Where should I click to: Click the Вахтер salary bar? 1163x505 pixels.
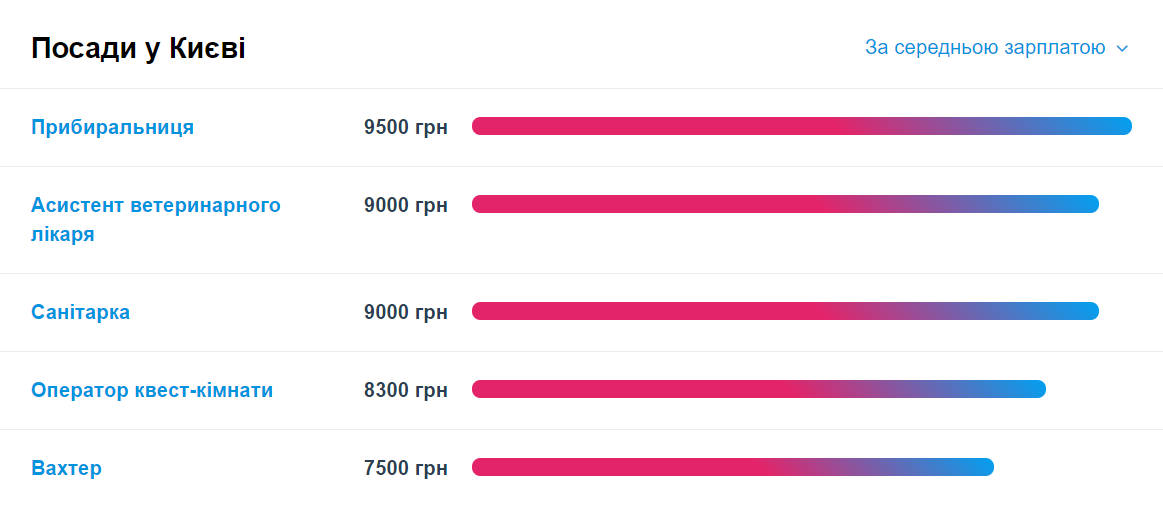pos(733,467)
